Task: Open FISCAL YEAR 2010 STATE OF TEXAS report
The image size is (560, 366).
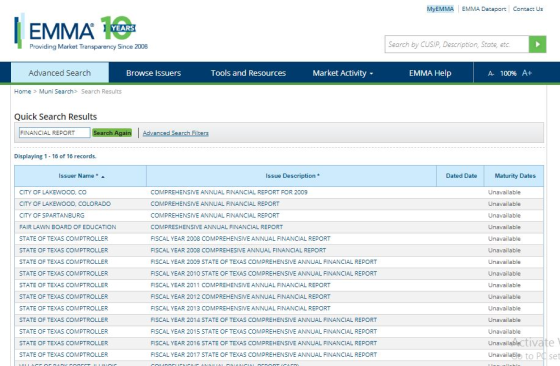Action: [264, 273]
